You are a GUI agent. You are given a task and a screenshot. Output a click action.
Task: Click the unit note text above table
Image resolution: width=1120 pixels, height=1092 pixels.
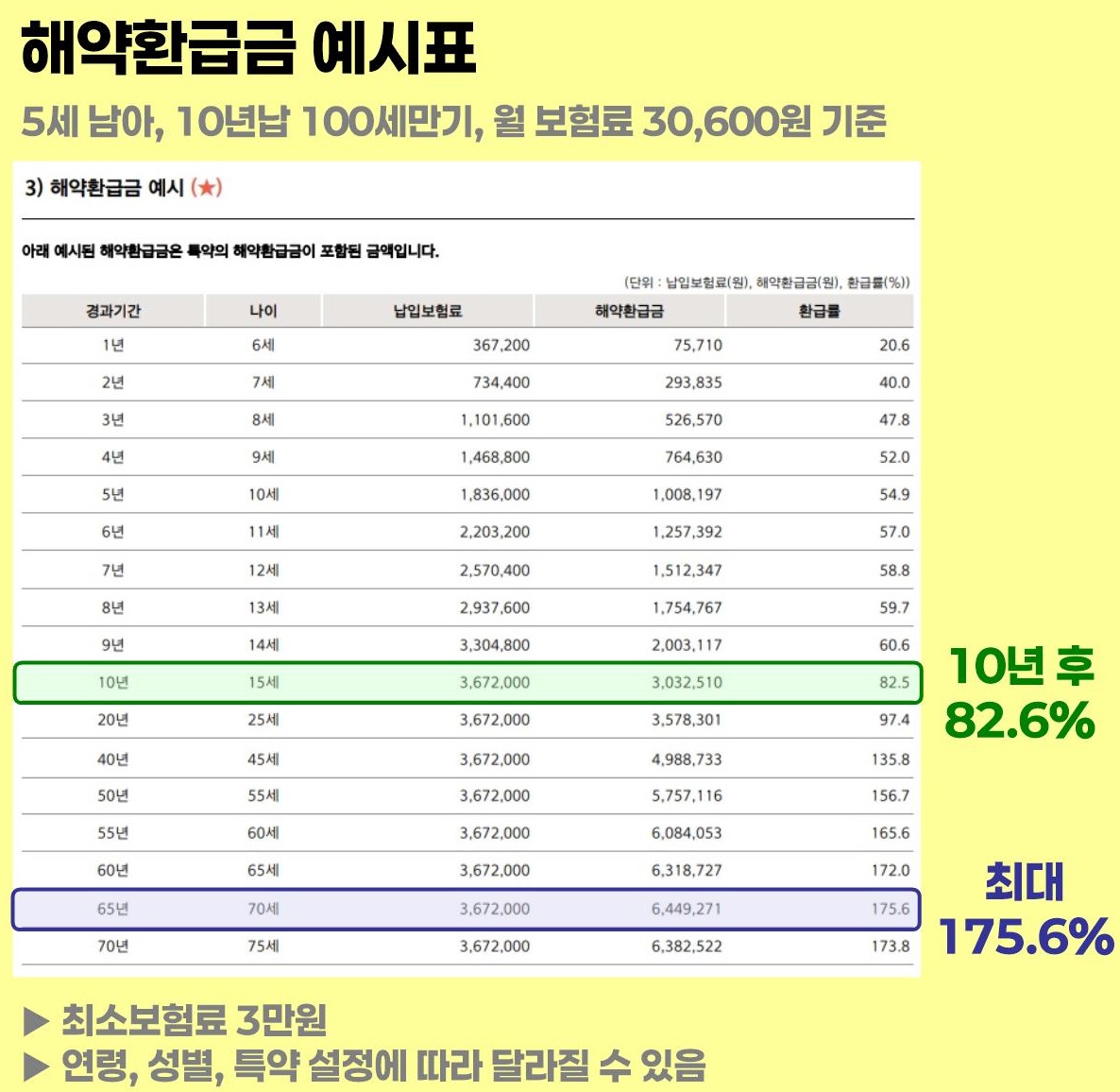point(767,282)
